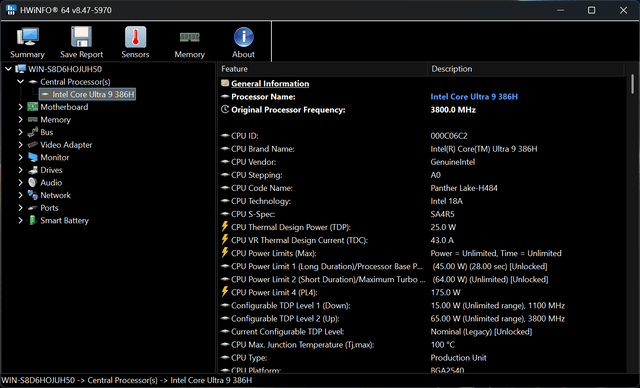Image resolution: width=640 pixels, height=388 pixels.
Task: Click the Audio speaker tree icon
Action: pos(33,182)
